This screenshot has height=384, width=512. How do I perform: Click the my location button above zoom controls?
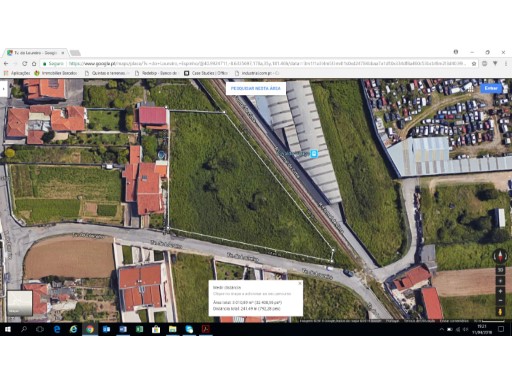click(x=500, y=281)
